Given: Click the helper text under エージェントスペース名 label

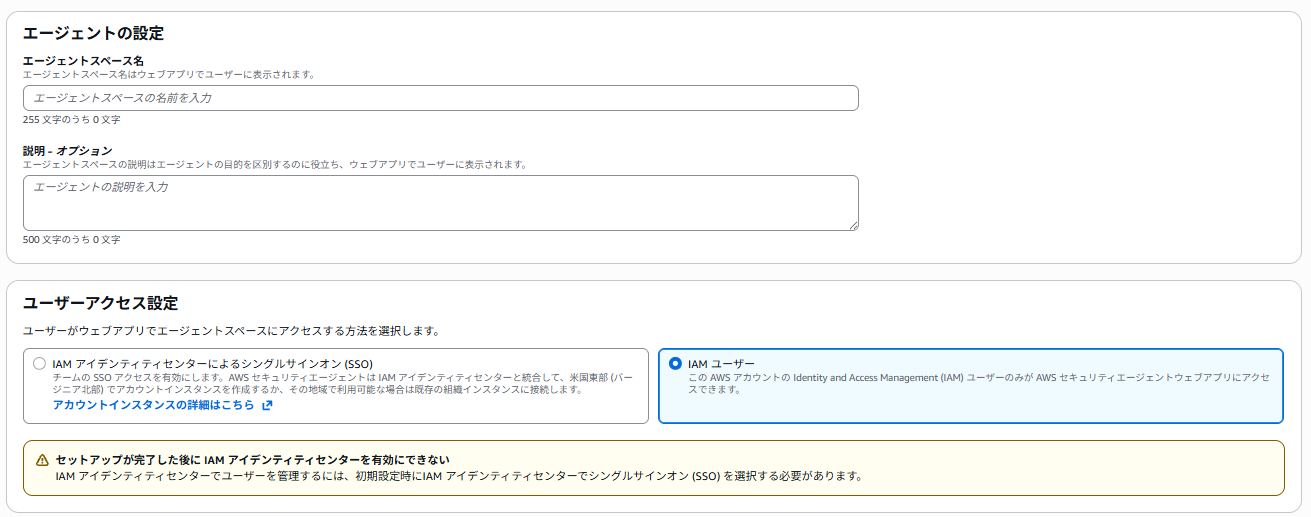Looking at the screenshot, I should pos(169,75).
